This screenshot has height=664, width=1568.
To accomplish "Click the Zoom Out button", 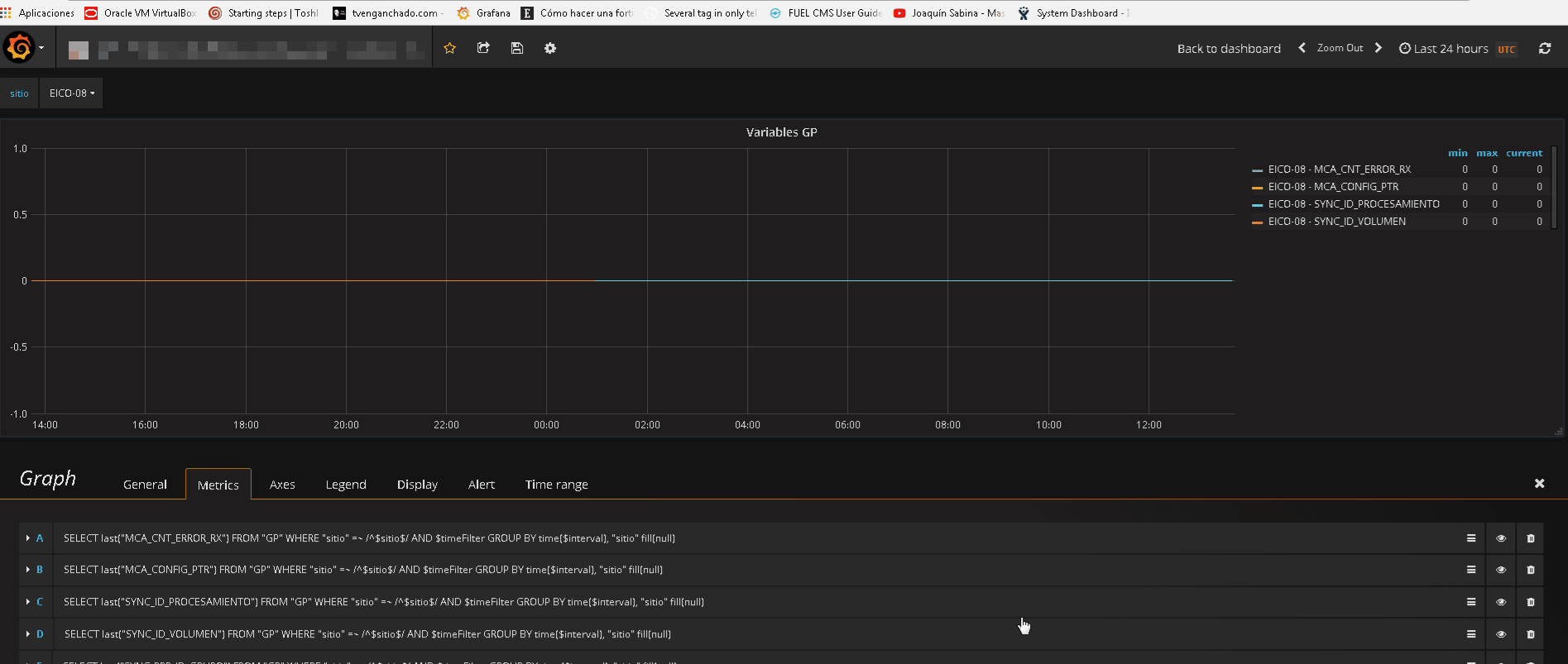I will tap(1340, 48).
